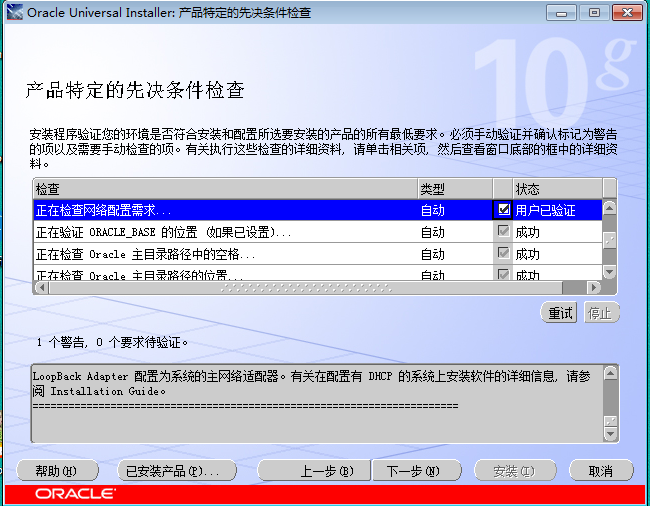Click the 安装(I) install button
This screenshot has height=506, width=650.
[x=514, y=471]
